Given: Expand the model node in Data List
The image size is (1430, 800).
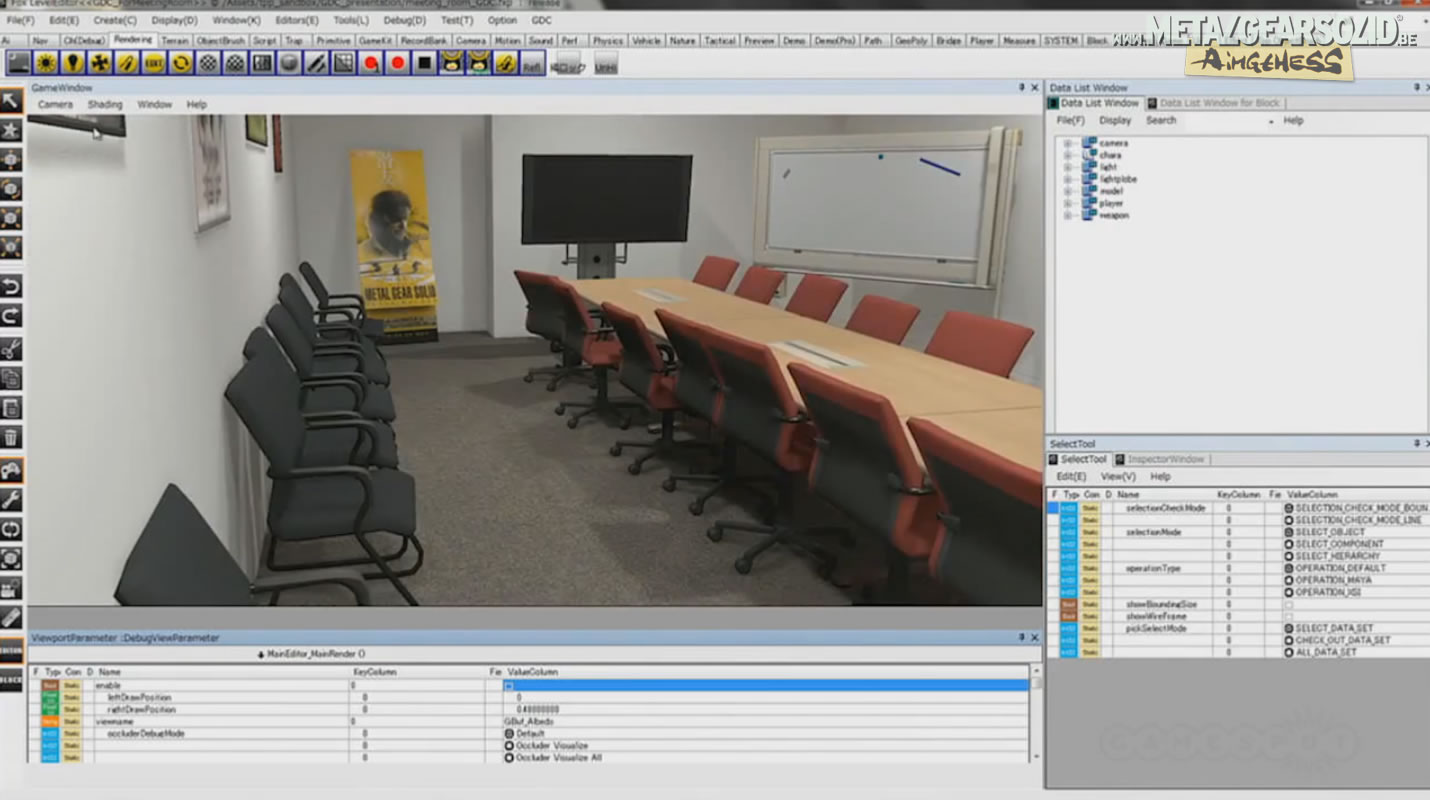Looking at the screenshot, I should point(1067,191).
